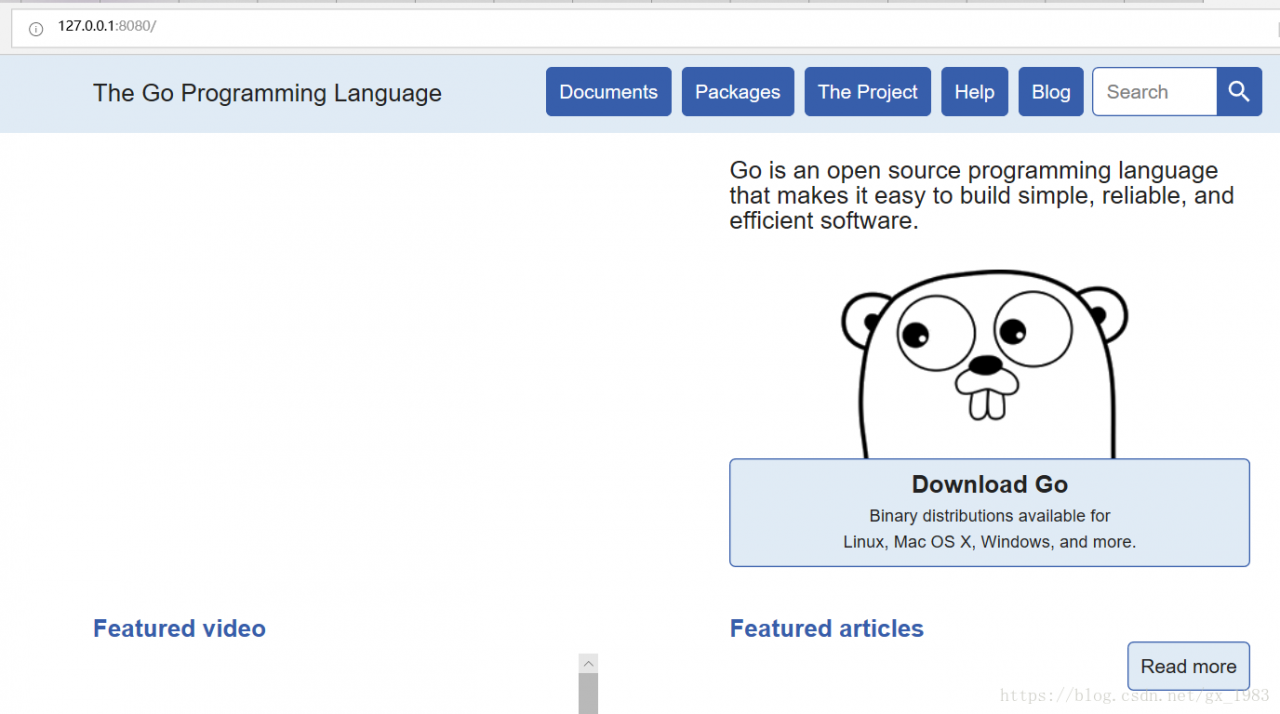Click the Go gopher mascot image
Viewport: 1280px width, 714px height.
click(985, 364)
